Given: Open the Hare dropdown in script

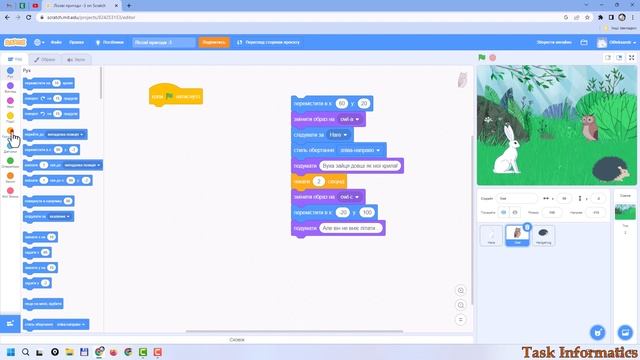Looking at the screenshot, I should 338,135.
